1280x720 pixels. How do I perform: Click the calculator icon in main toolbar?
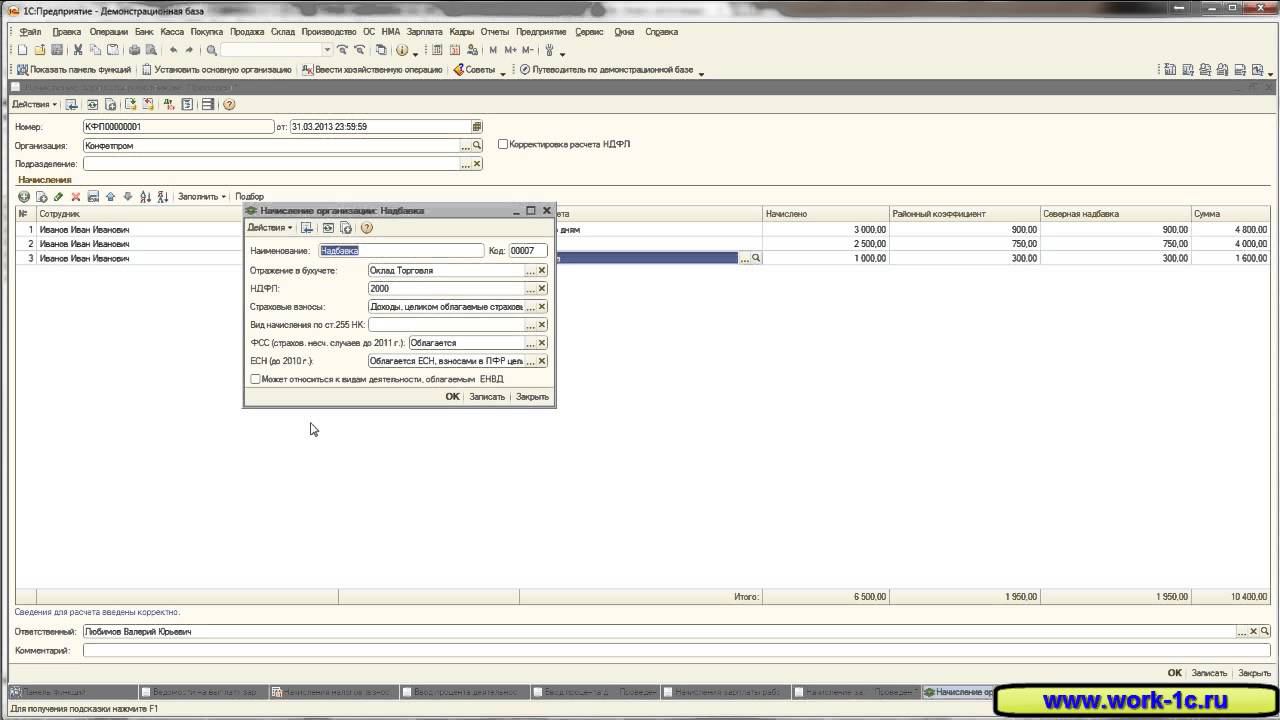[437, 50]
